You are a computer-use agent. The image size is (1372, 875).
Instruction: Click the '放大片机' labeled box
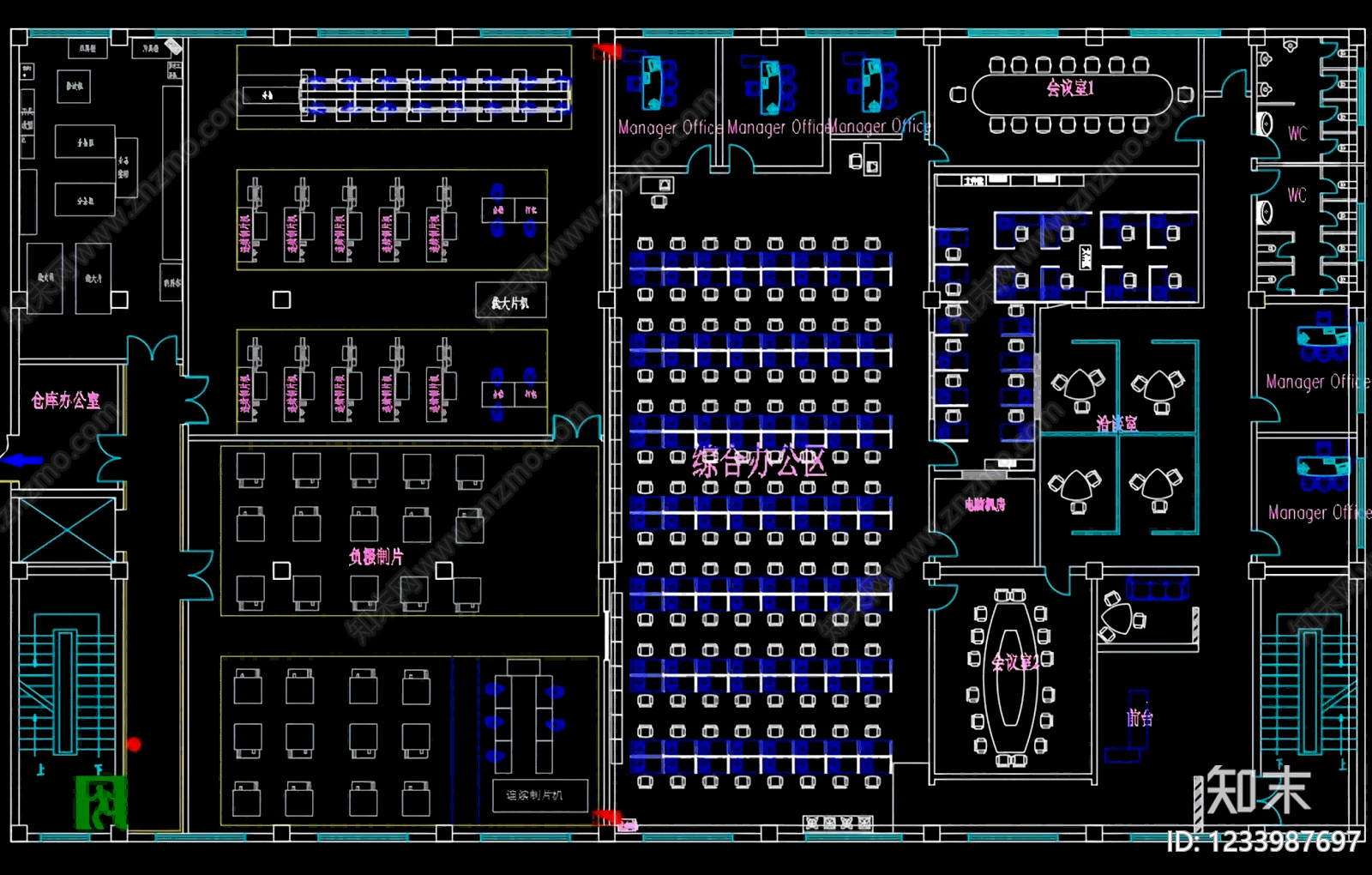pyautogui.click(x=510, y=300)
